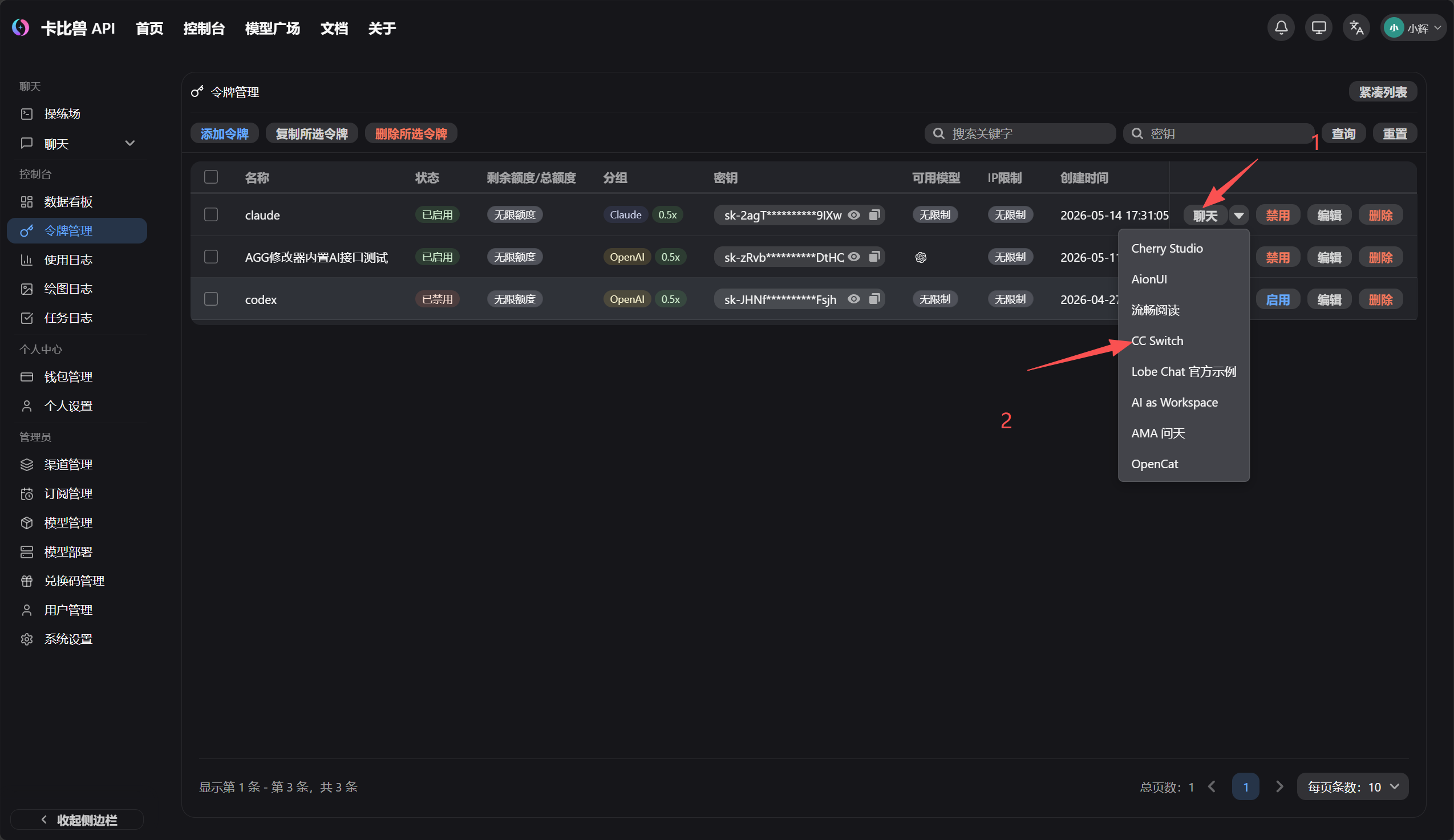Click the 模型部署 server icon
Viewport: 1454px width, 840px height.
coord(27,551)
